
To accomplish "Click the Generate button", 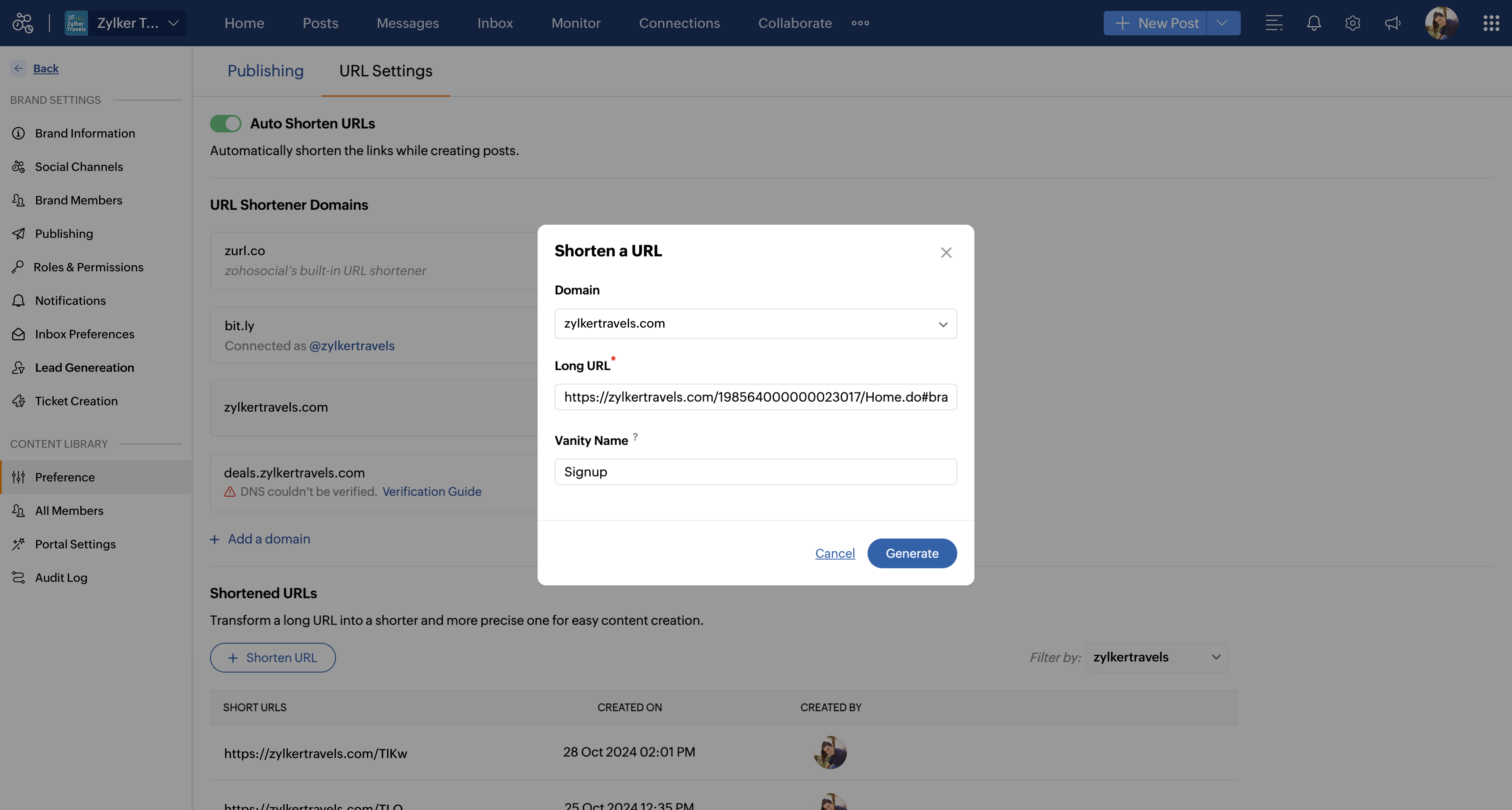I will pos(912,553).
